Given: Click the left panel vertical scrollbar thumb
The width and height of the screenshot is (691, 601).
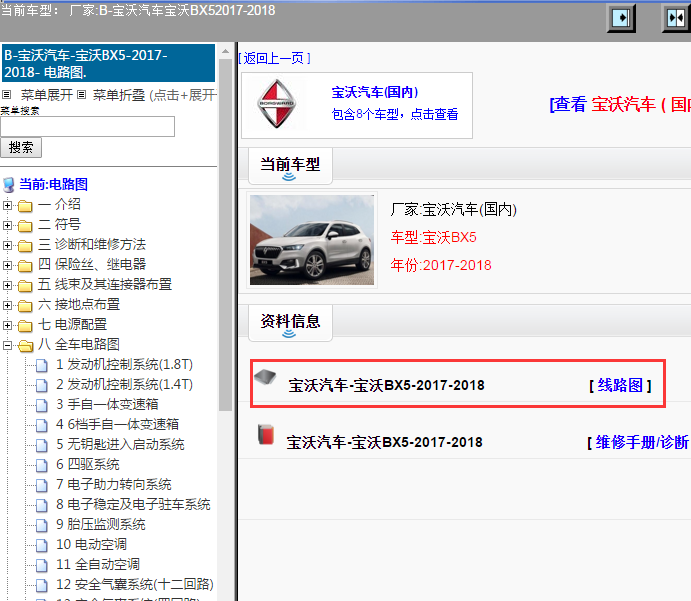Looking at the screenshot, I should click(225, 235).
